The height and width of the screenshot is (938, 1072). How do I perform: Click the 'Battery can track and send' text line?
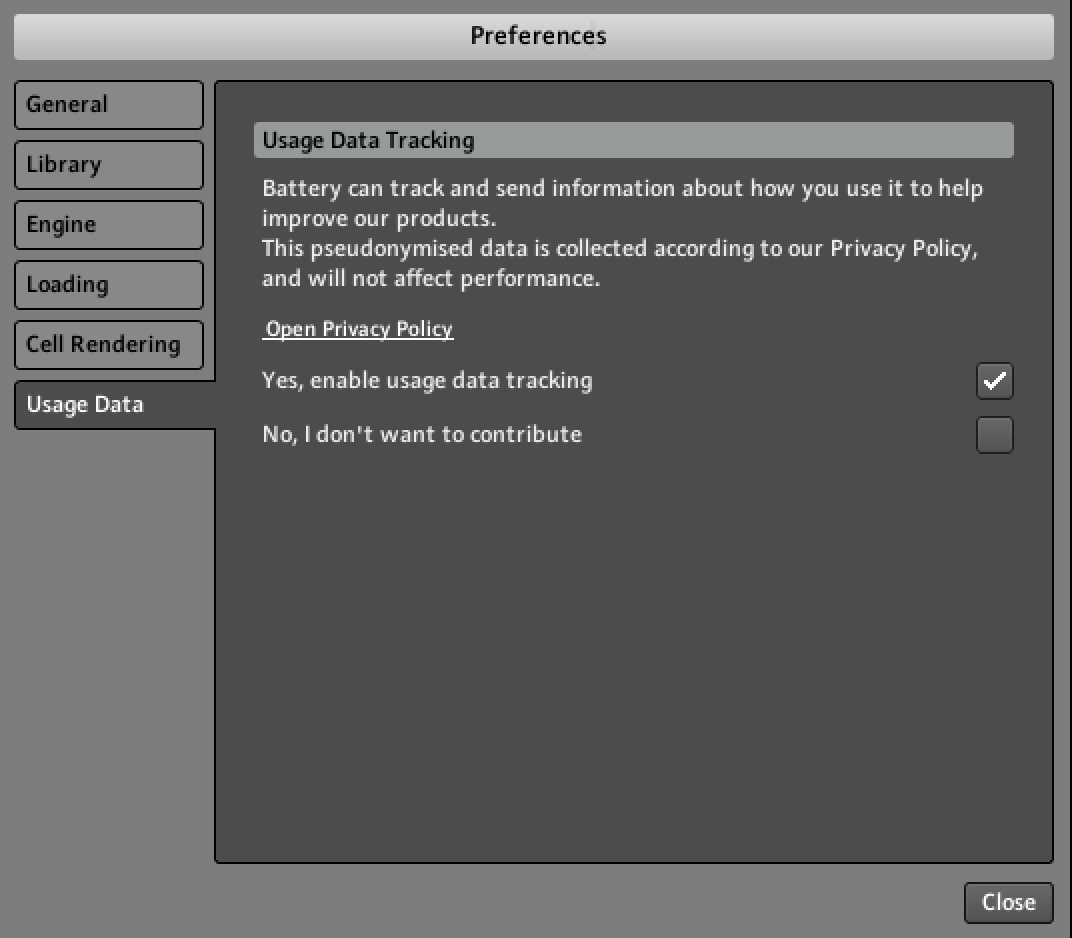click(x=622, y=189)
